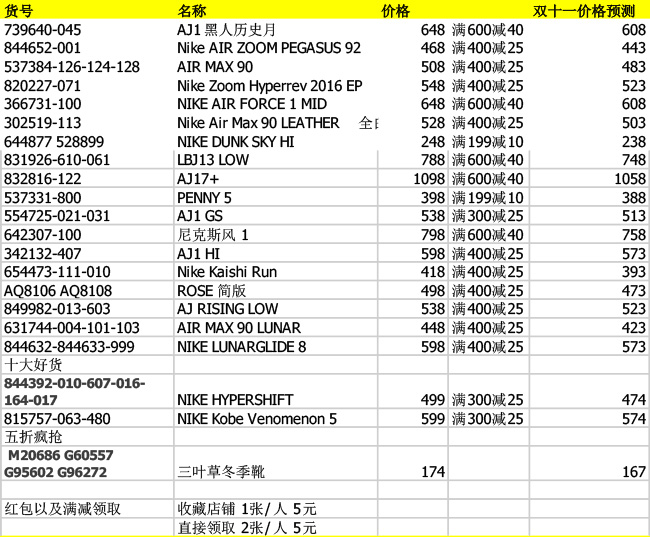
Task: Select the "LBJ13 LOW" name cell
Action: pos(215,160)
